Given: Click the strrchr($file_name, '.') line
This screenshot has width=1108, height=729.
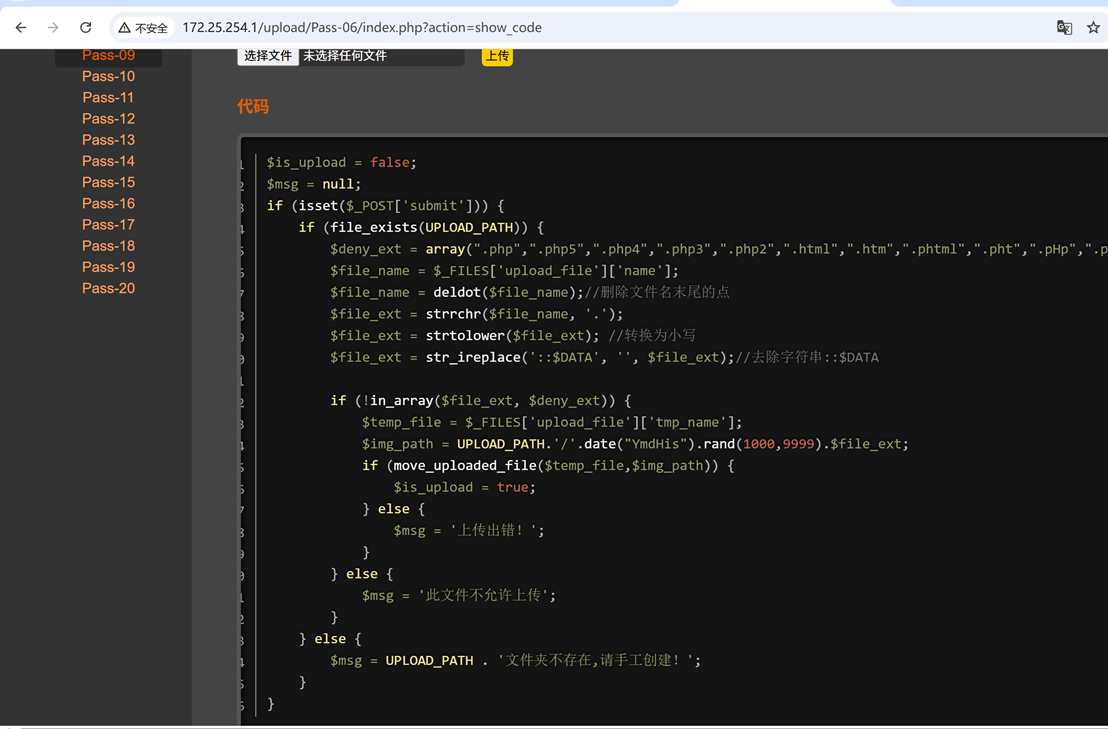Looking at the screenshot, I should 477,314.
